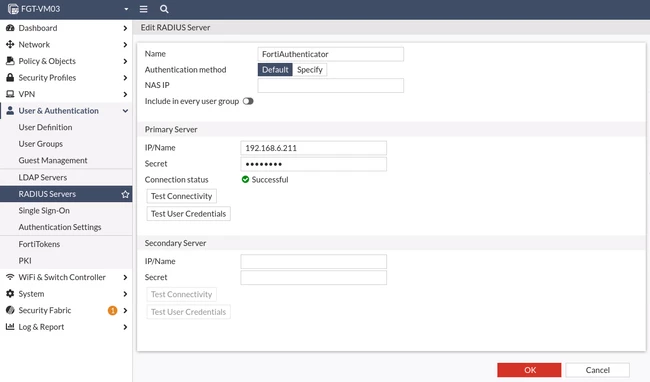The width and height of the screenshot is (650, 382).
Task: Open the search magnifier icon
Action: (x=164, y=9)
